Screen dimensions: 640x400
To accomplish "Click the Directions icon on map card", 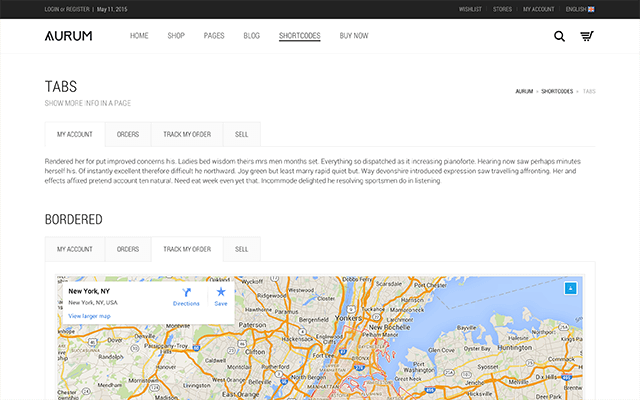I will tap(186, 292).
